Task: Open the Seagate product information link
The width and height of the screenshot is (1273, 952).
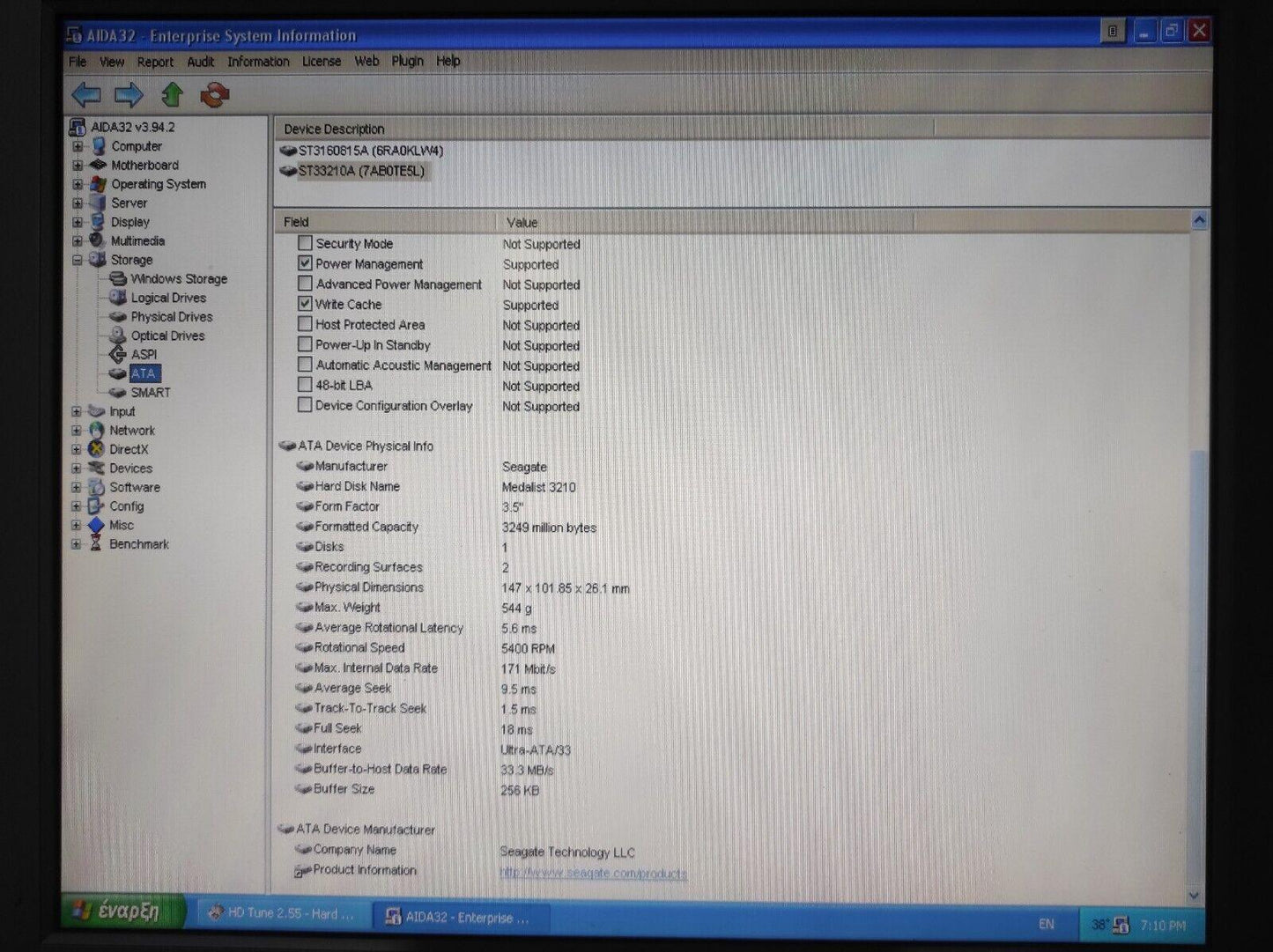Action: (x=593, y=873)
